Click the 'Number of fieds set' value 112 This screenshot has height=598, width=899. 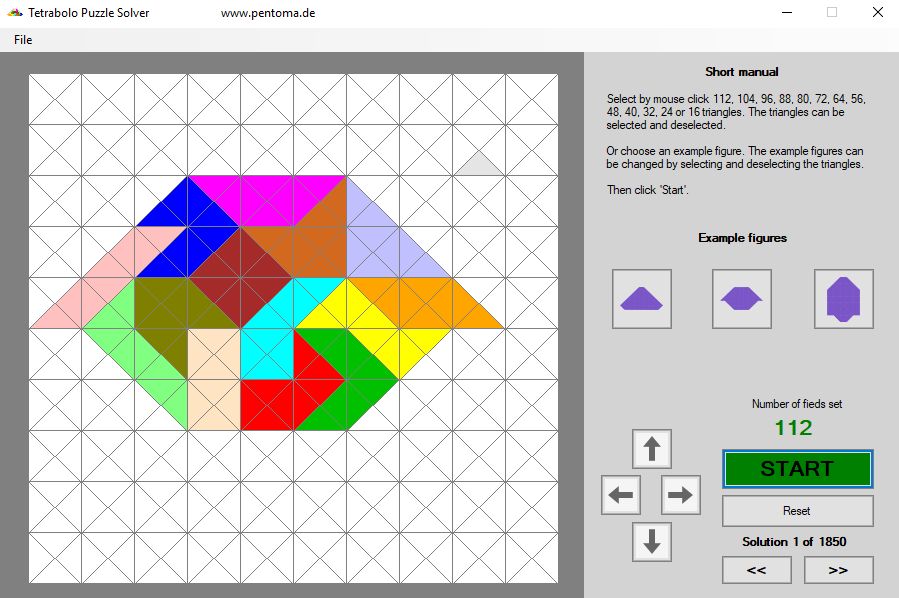click(794, 428)
